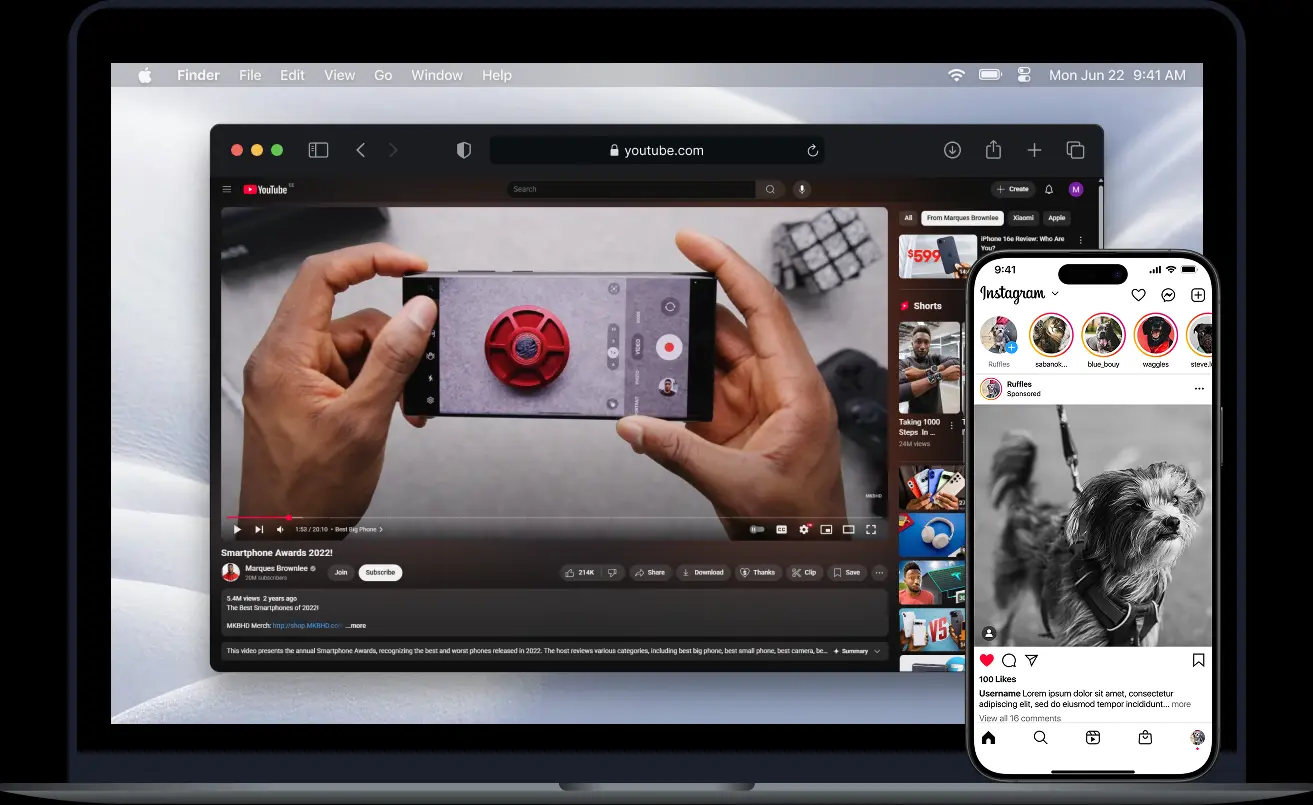The height and width of the screenshot is (805, 1313).
Task: Dislike the Smartphone Awards video
Action: coord(612,573)
